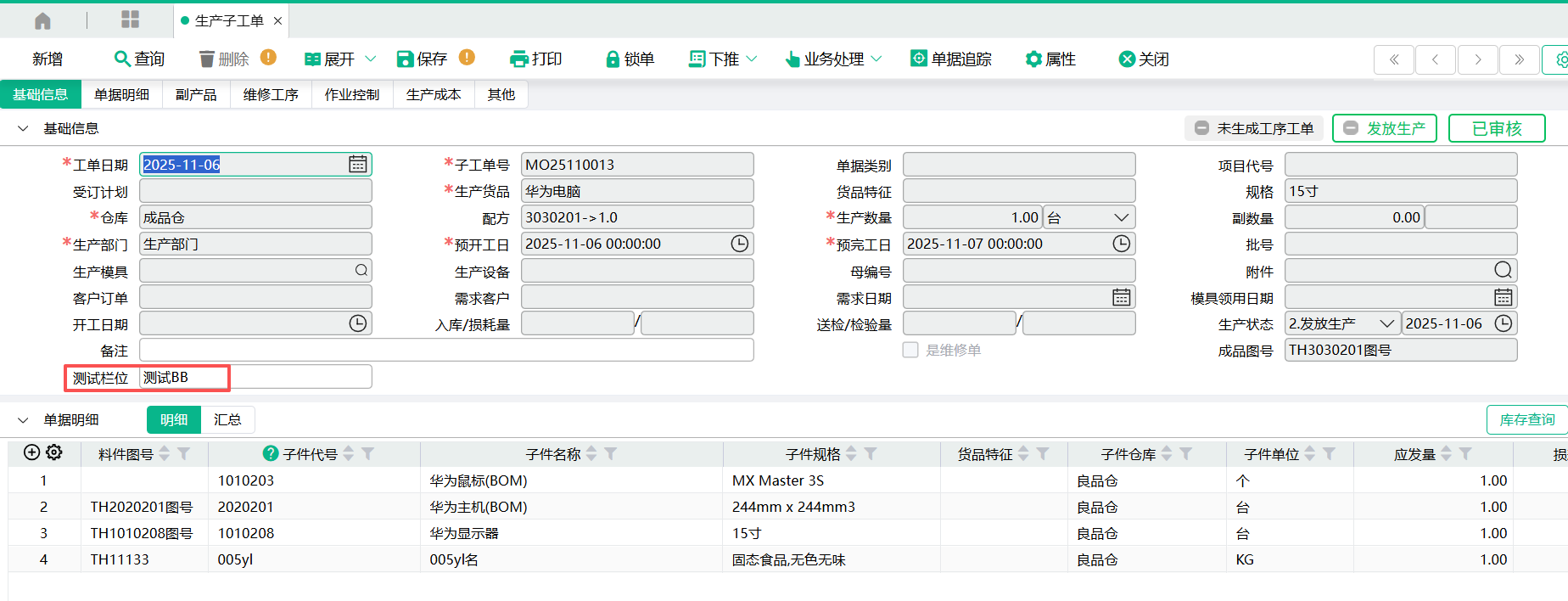
Task: Switch to the 副产品 tab
Action: pos(196,94)
